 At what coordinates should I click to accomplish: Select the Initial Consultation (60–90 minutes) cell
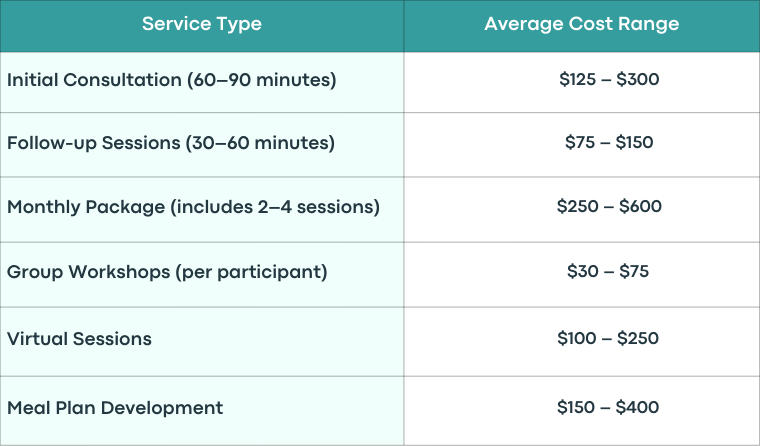pos(202,82)
